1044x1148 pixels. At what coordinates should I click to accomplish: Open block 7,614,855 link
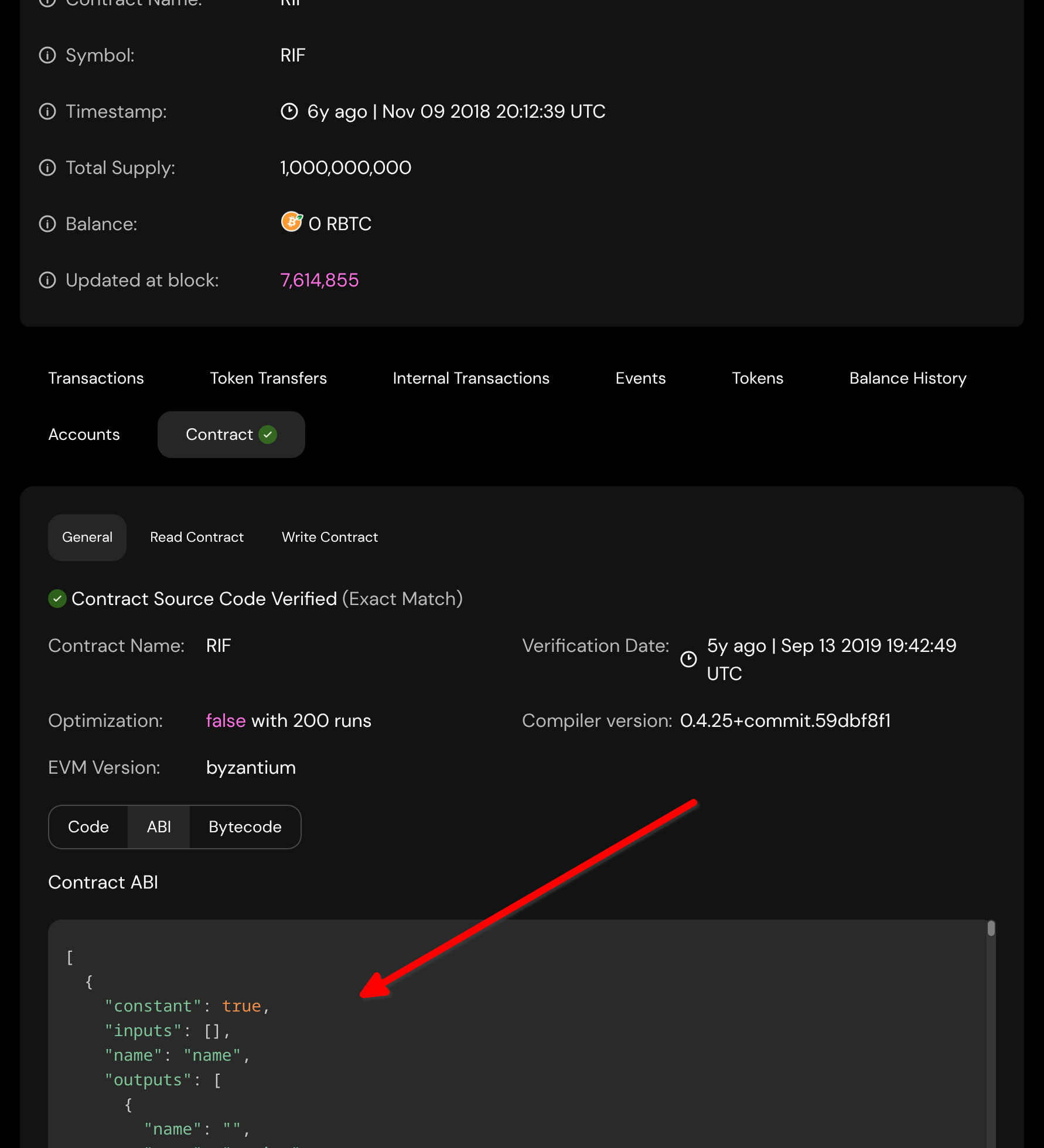tap(320, 280)
